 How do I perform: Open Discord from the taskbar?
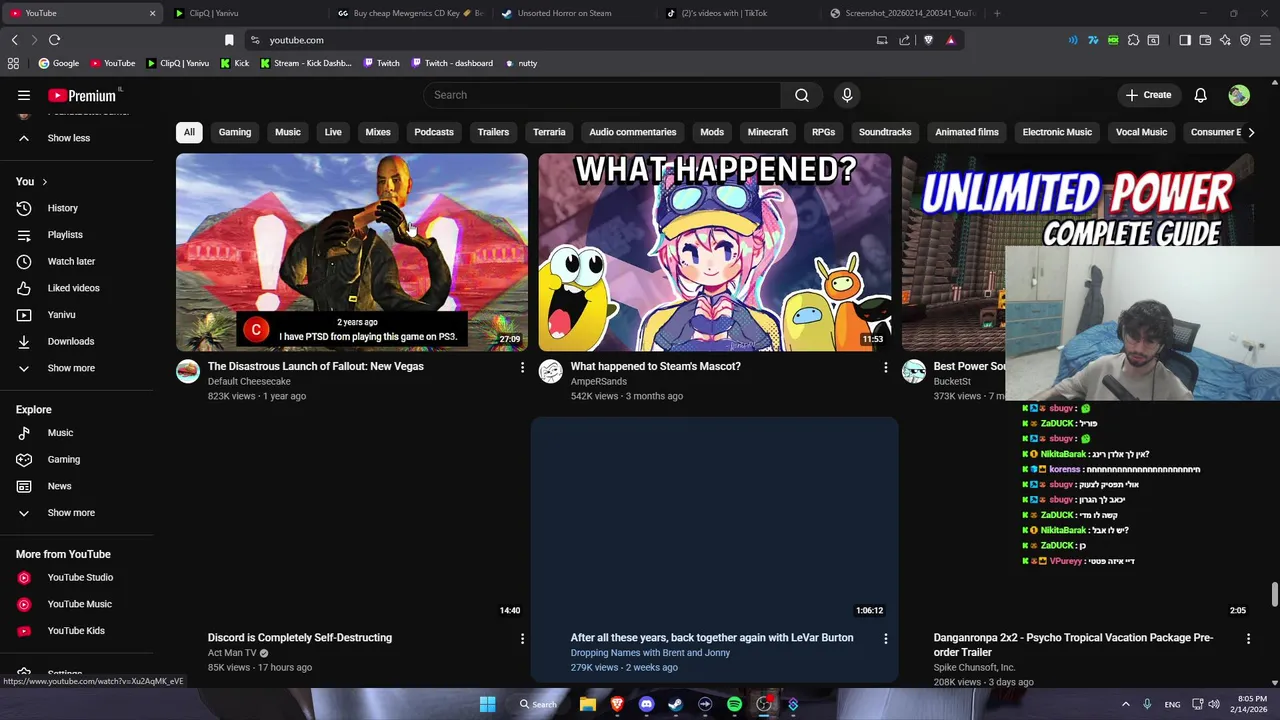point(646,704)
